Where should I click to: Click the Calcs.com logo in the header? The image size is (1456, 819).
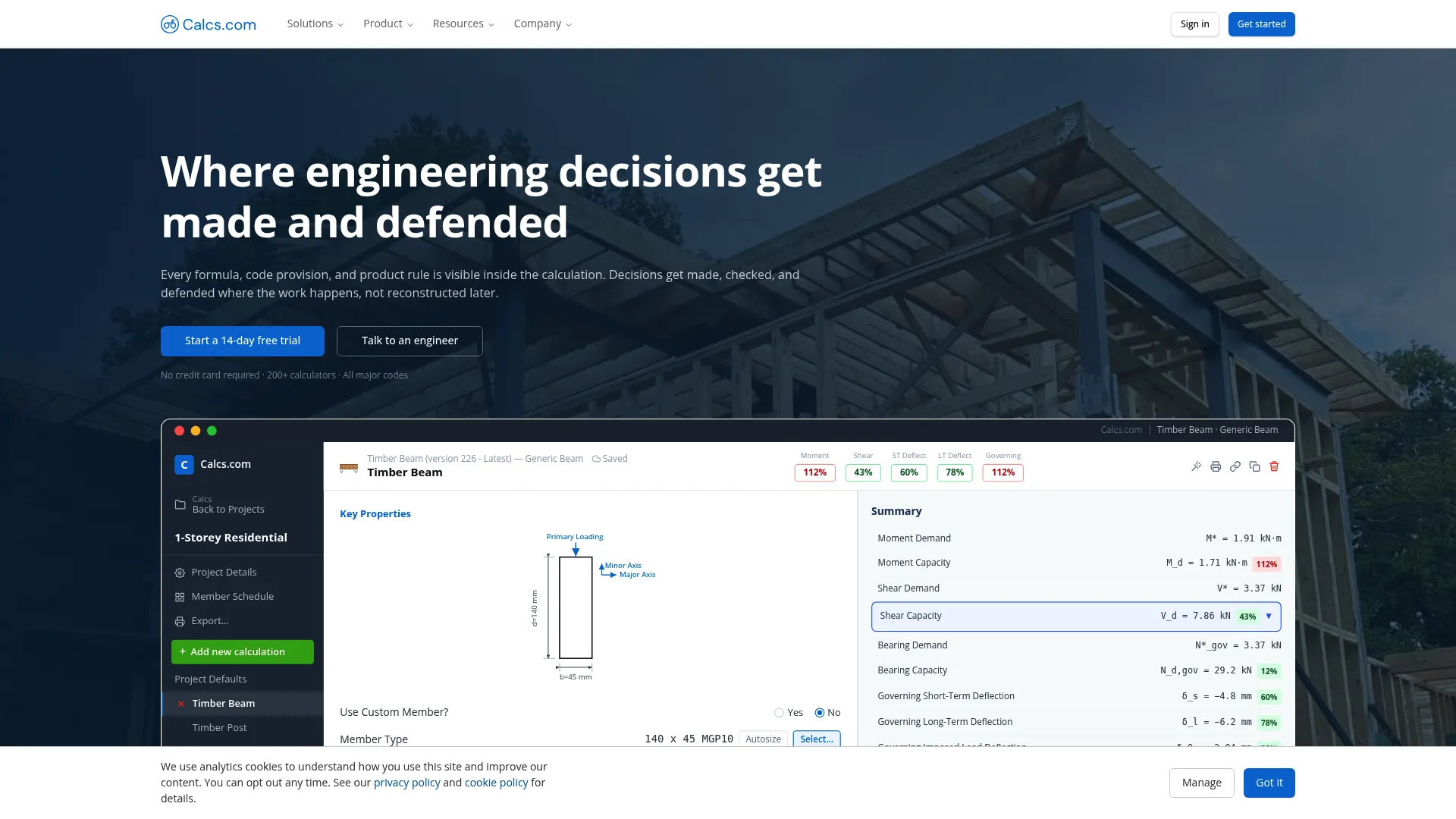coord(209,24)
